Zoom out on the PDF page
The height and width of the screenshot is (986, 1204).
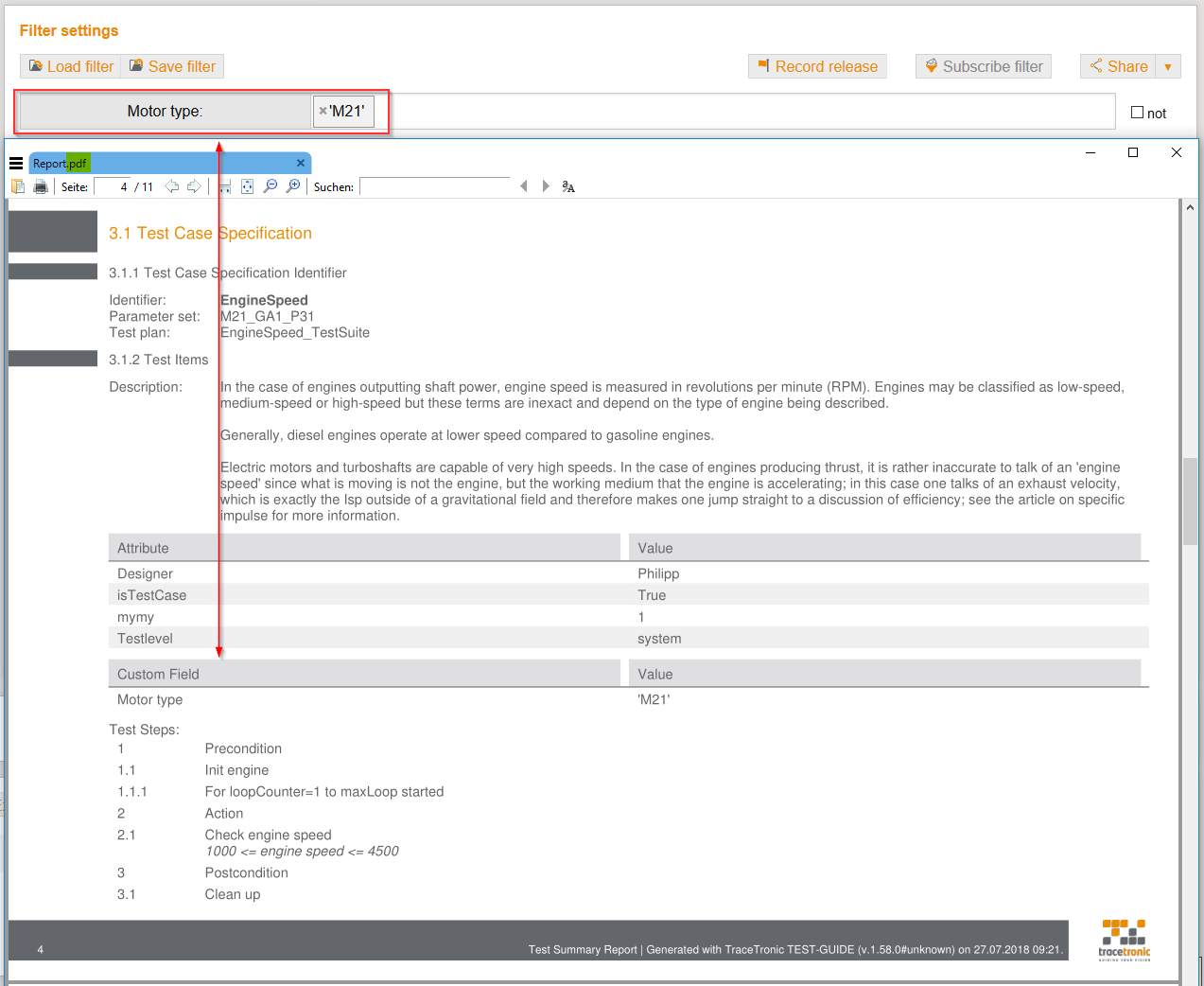click(x=270, y=186)
